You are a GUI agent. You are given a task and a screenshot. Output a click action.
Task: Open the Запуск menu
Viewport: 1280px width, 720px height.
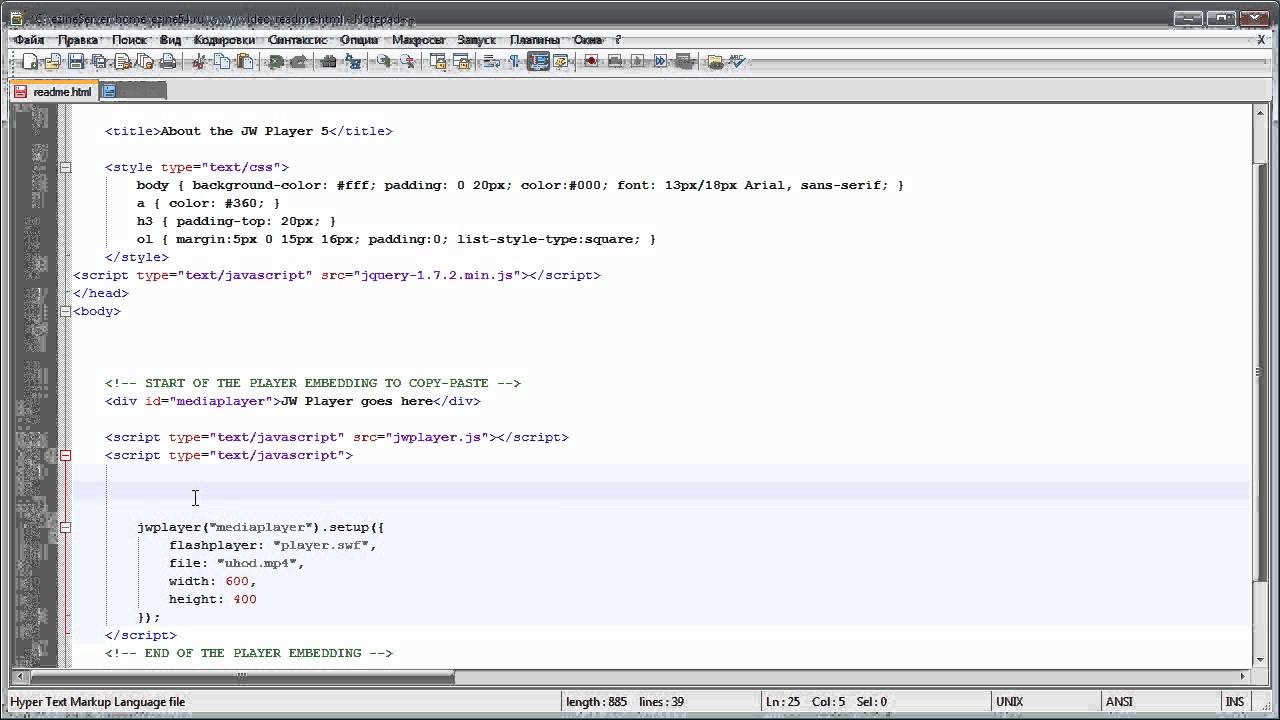click(477, 40)
